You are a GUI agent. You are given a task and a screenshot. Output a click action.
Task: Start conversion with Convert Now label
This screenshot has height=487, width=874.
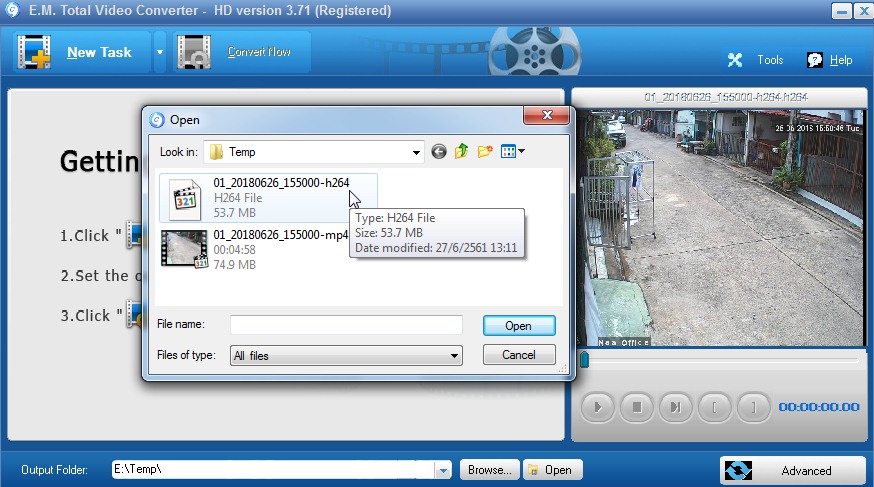point(259,52)
